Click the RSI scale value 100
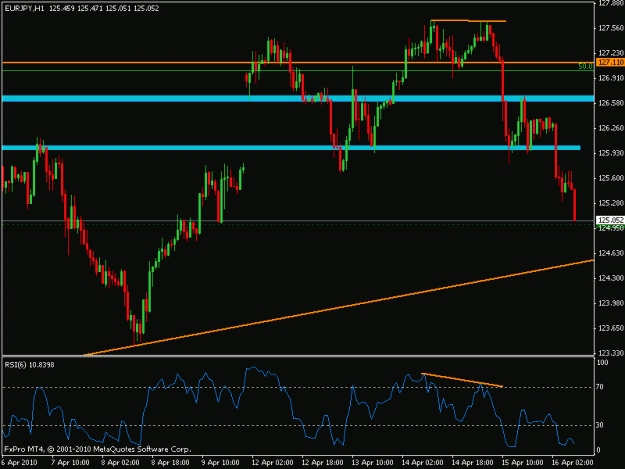 click(x=603, y=363)
